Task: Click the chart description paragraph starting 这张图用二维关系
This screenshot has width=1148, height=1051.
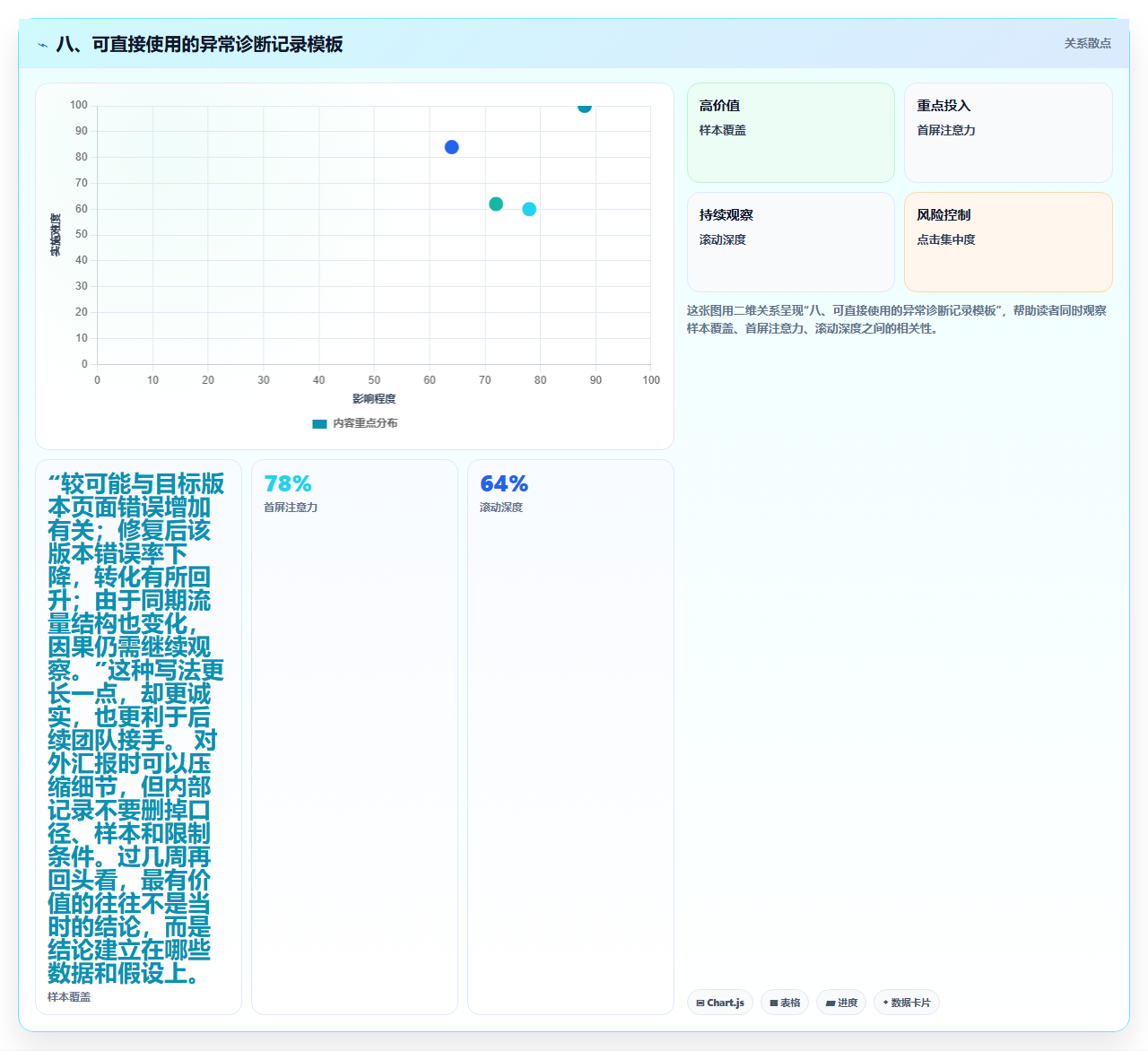Action: coord(897,319)
